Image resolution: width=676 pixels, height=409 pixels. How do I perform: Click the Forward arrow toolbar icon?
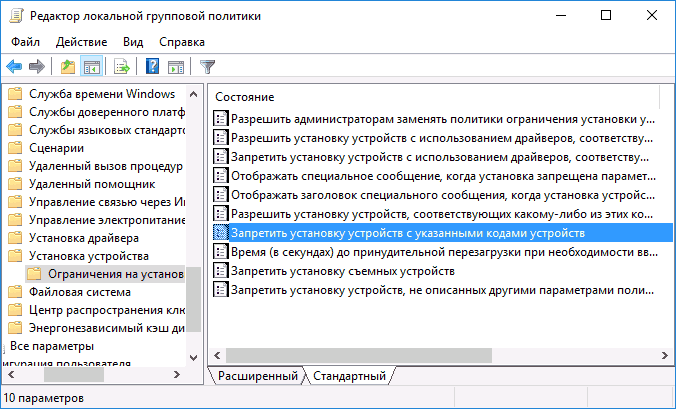pyautogui.click(x=37, y=67)
